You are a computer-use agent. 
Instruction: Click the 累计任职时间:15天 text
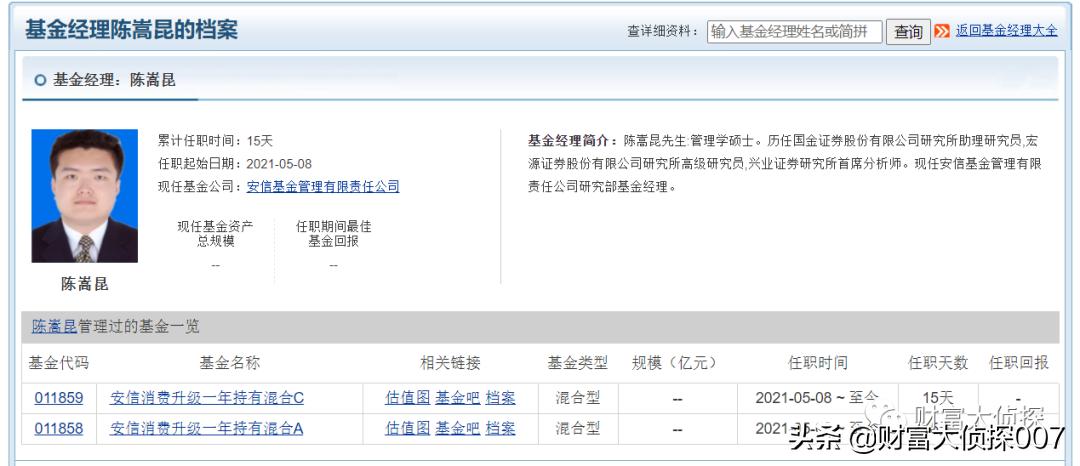(216, 141)
